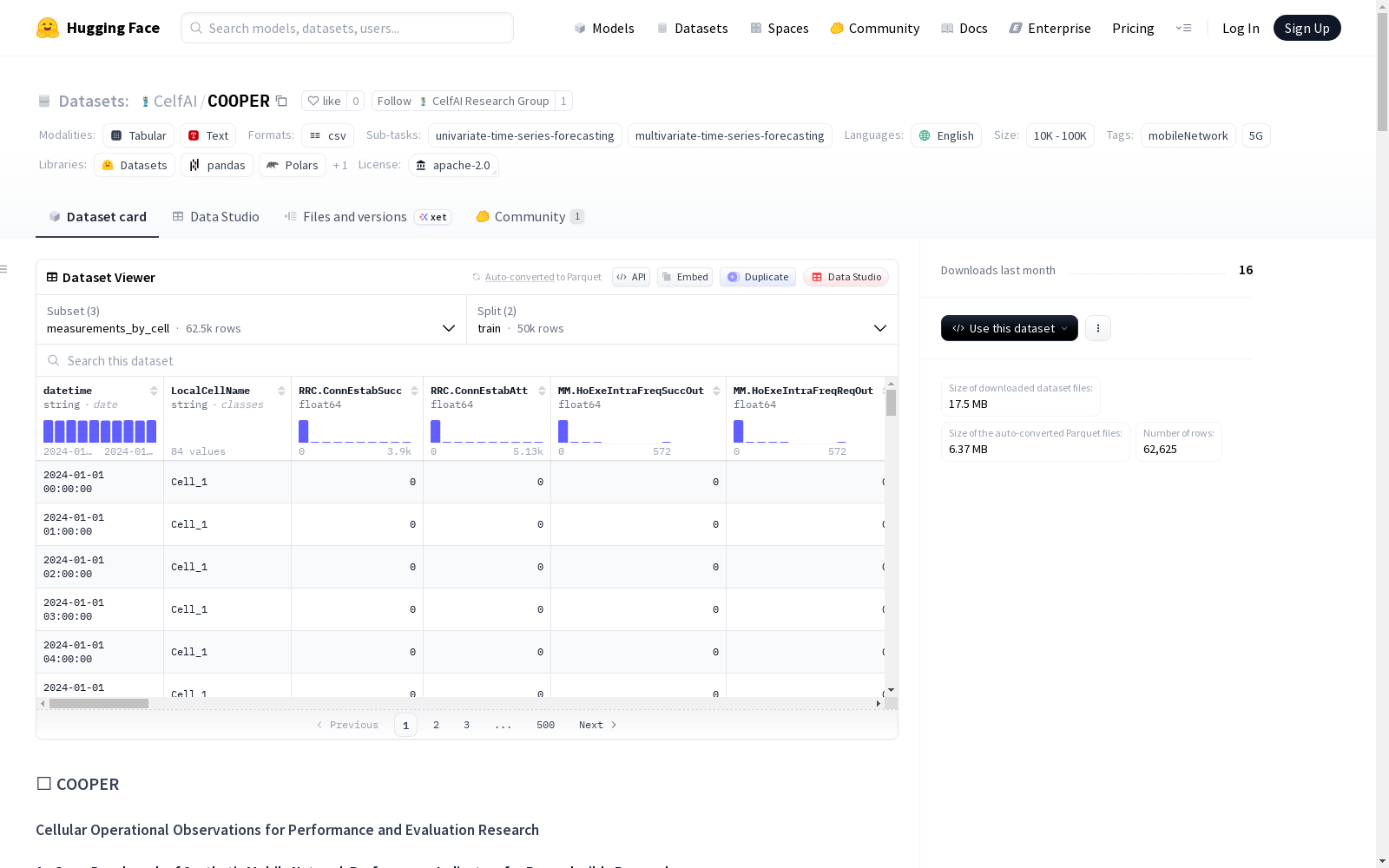
Task: Click the 5G tag
Action: tap(1256, 135)
